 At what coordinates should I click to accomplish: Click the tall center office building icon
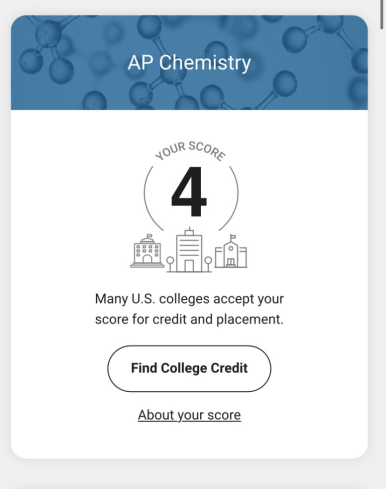click(x=189, y=250)
